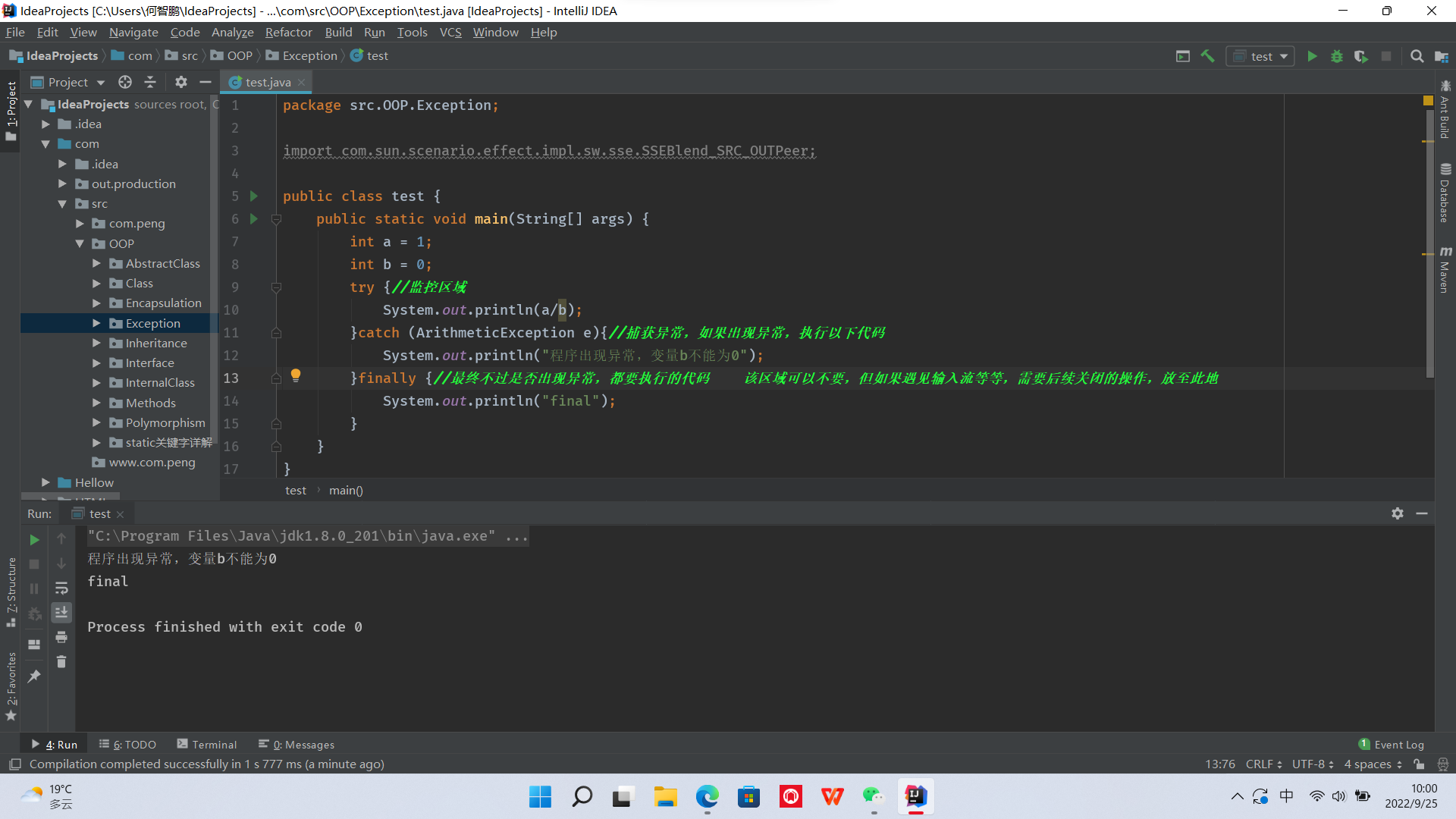
Task: Toggle soft-wrap in Run console
Action: 61,588
